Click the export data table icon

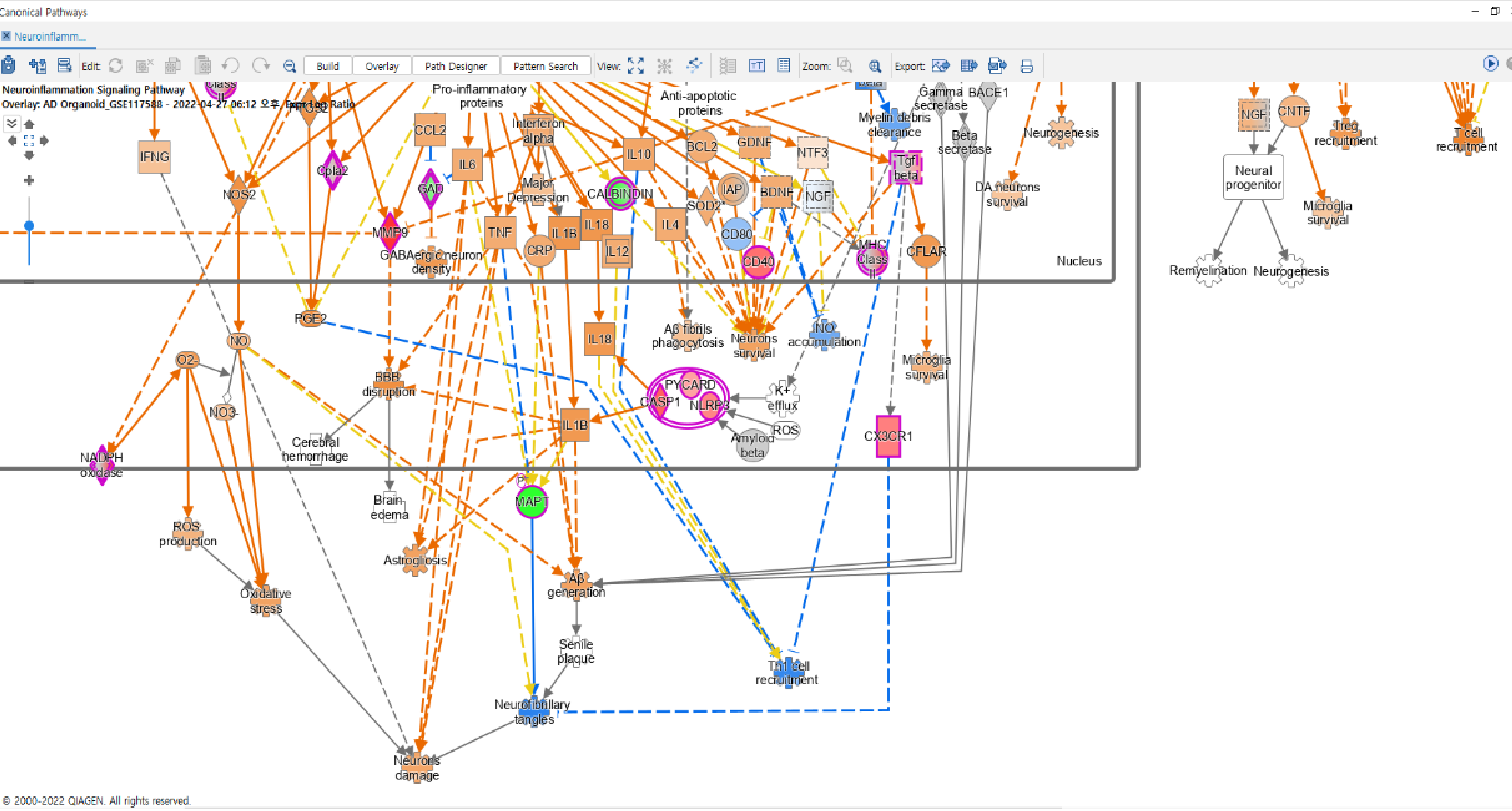tap(969, 66)
